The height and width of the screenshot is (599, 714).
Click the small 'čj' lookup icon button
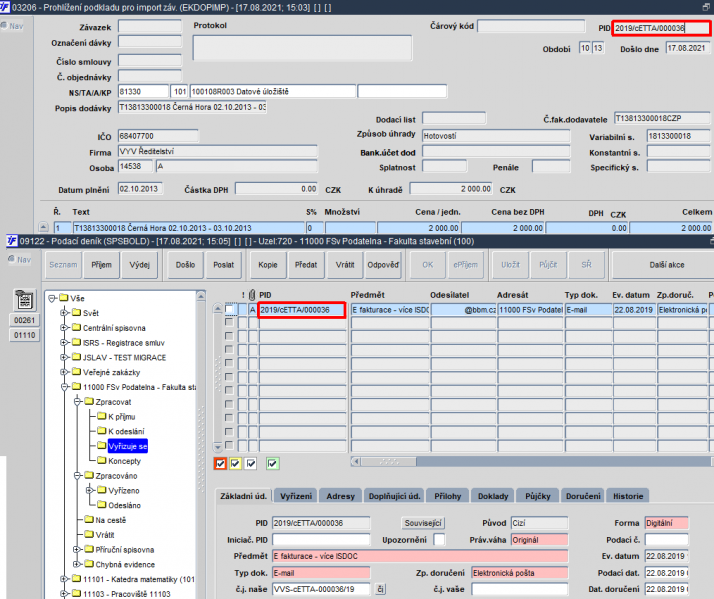(x=380, y=590)
